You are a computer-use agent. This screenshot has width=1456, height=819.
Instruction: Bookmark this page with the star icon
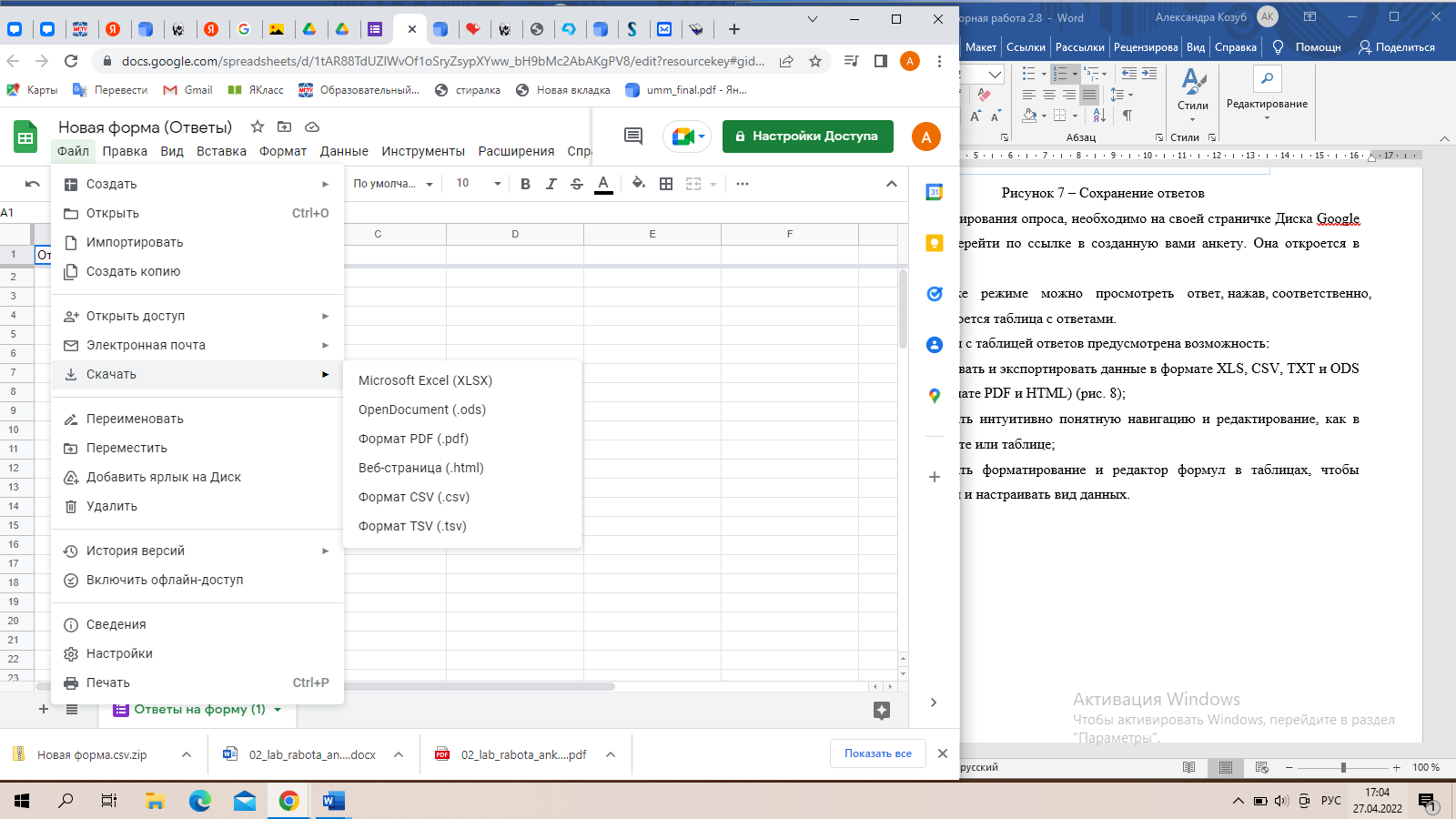tap(815, 61)
